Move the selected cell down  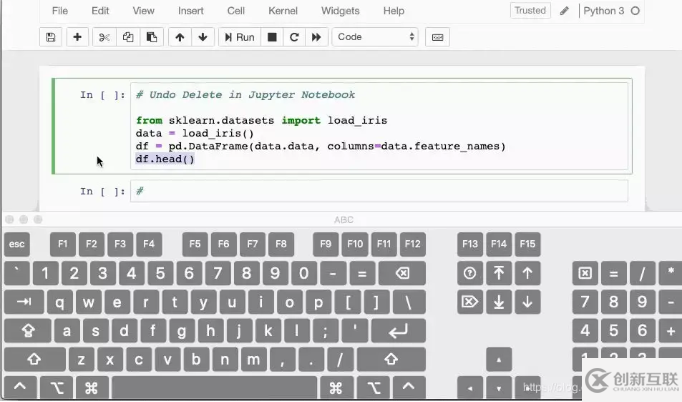click(203, 37)
